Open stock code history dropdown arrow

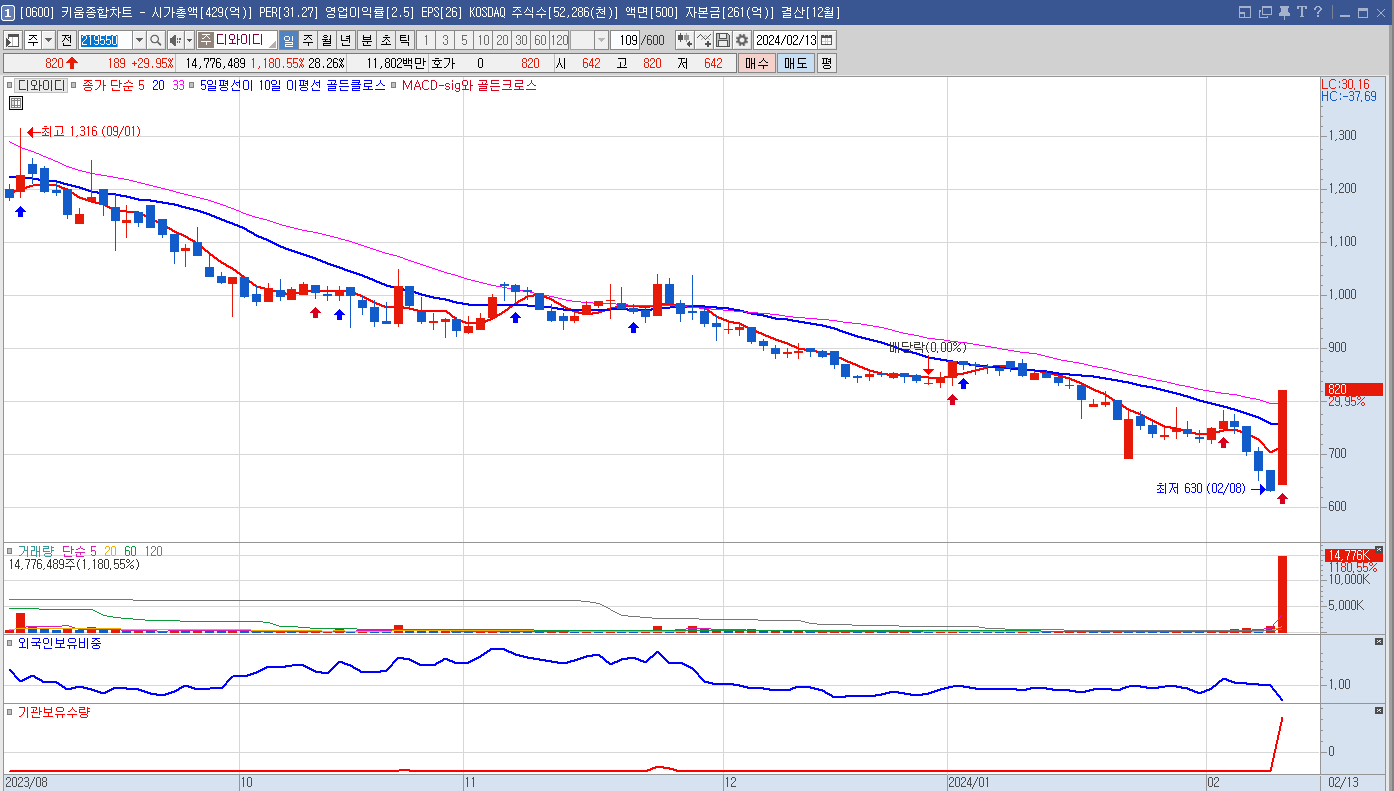139,40
